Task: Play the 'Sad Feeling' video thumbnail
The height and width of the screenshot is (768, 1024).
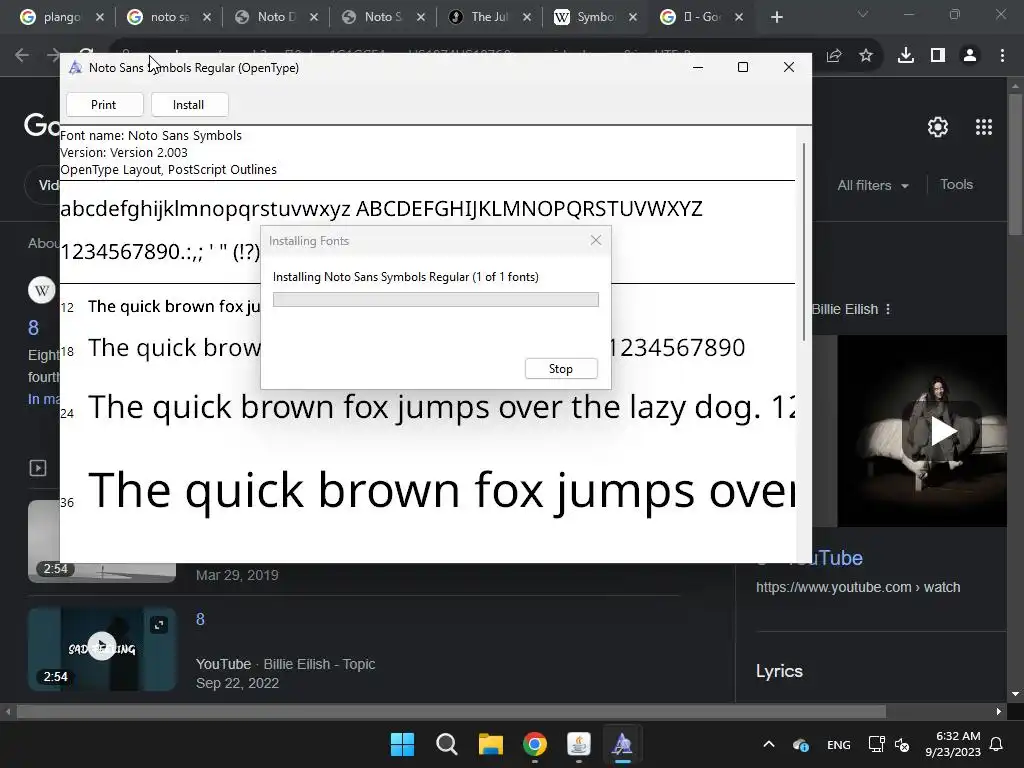Action: click(x=102, y=647)
